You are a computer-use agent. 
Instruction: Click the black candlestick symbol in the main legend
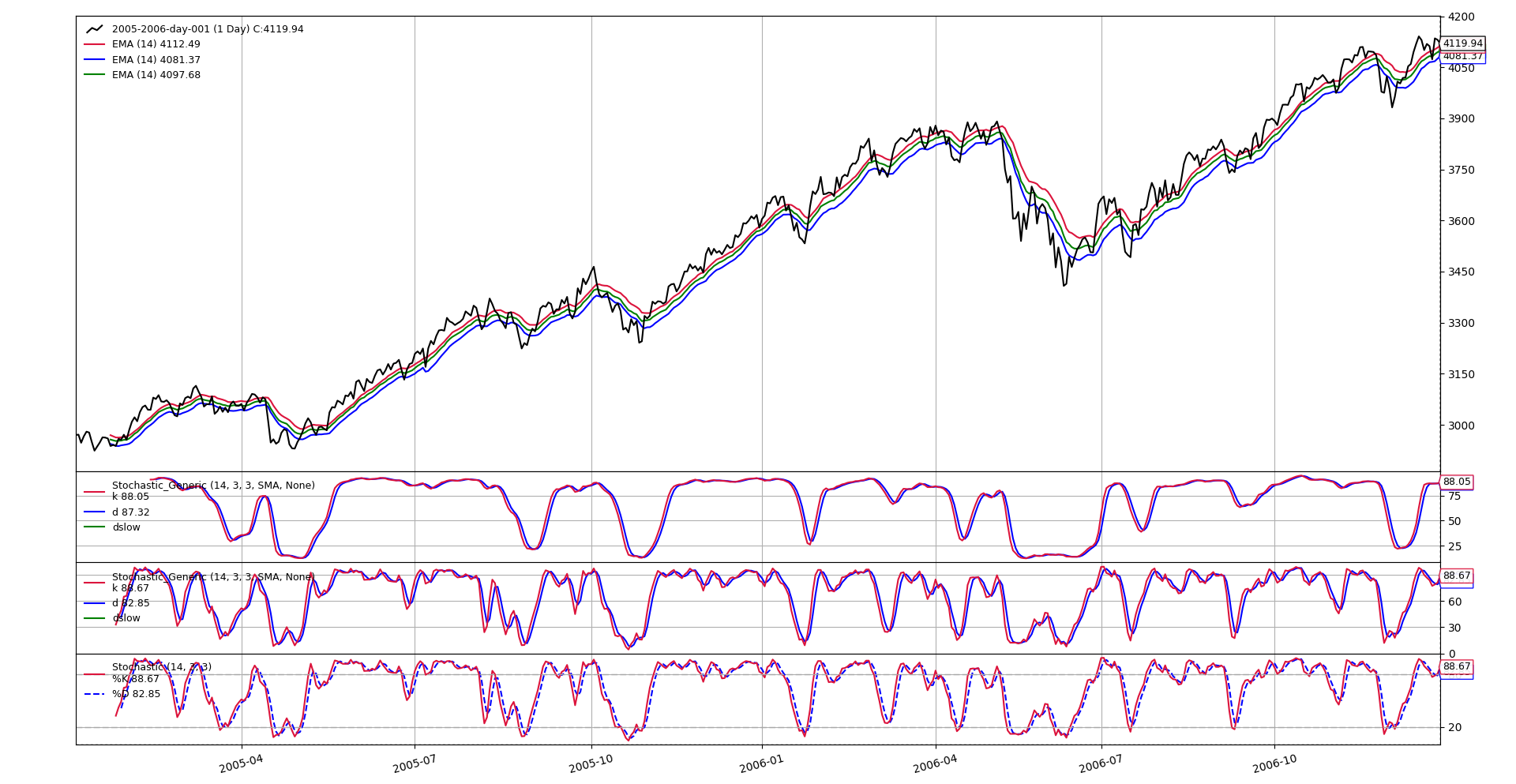(x=95, y=30)
